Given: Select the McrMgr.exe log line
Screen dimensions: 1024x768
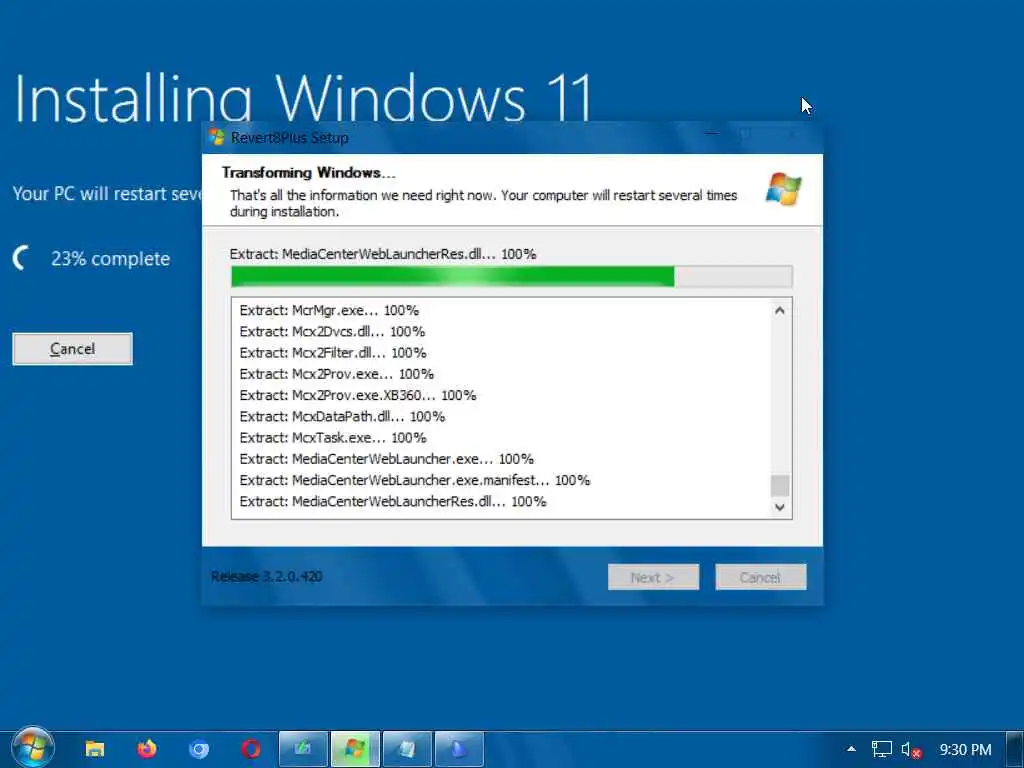Looking at the screenshot, I should (329, 310).
